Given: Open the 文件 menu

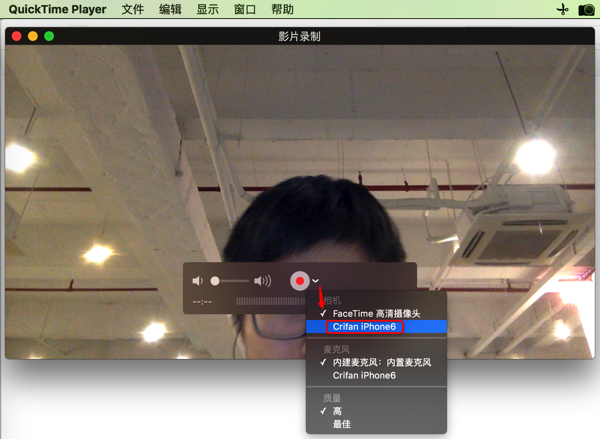Looking at the screenshot, I should click(133, 9).
